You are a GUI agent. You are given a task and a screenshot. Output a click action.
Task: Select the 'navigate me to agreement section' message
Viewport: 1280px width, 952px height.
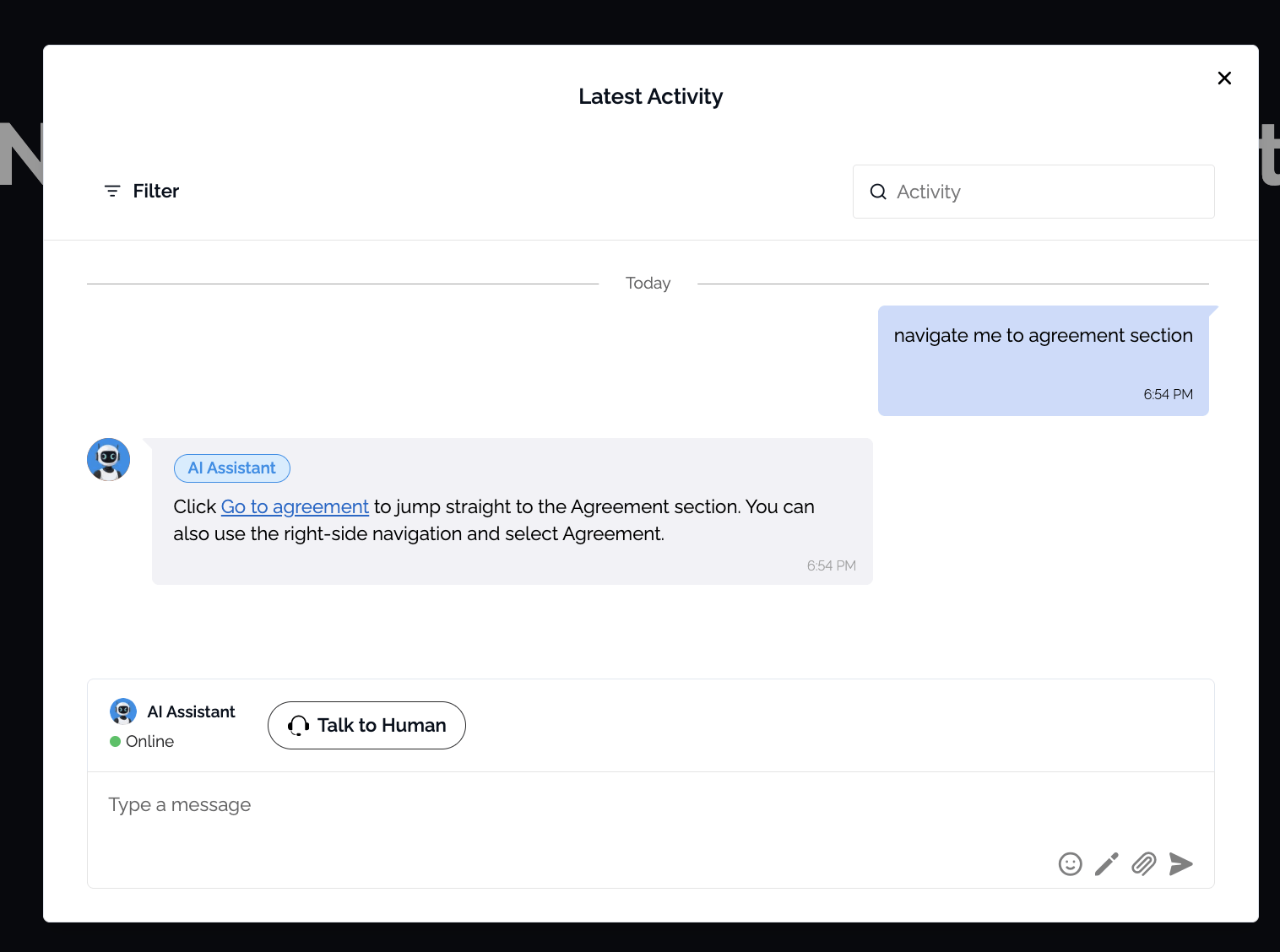point(1043,336)
